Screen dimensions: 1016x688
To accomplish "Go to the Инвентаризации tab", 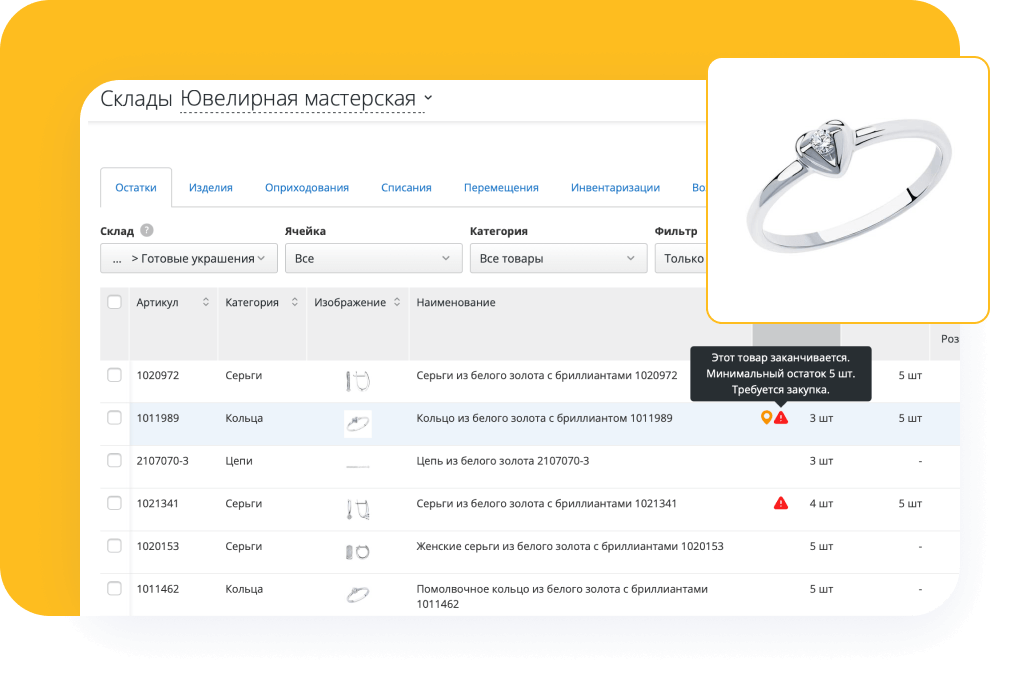I will tap(615, 187).
